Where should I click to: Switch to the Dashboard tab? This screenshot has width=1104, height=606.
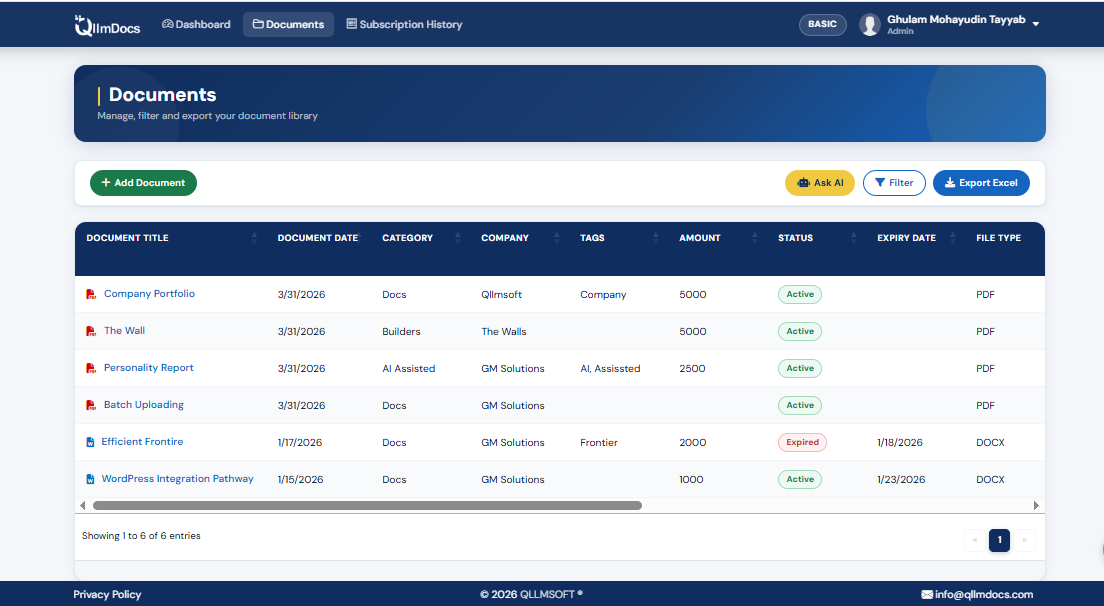196,24
